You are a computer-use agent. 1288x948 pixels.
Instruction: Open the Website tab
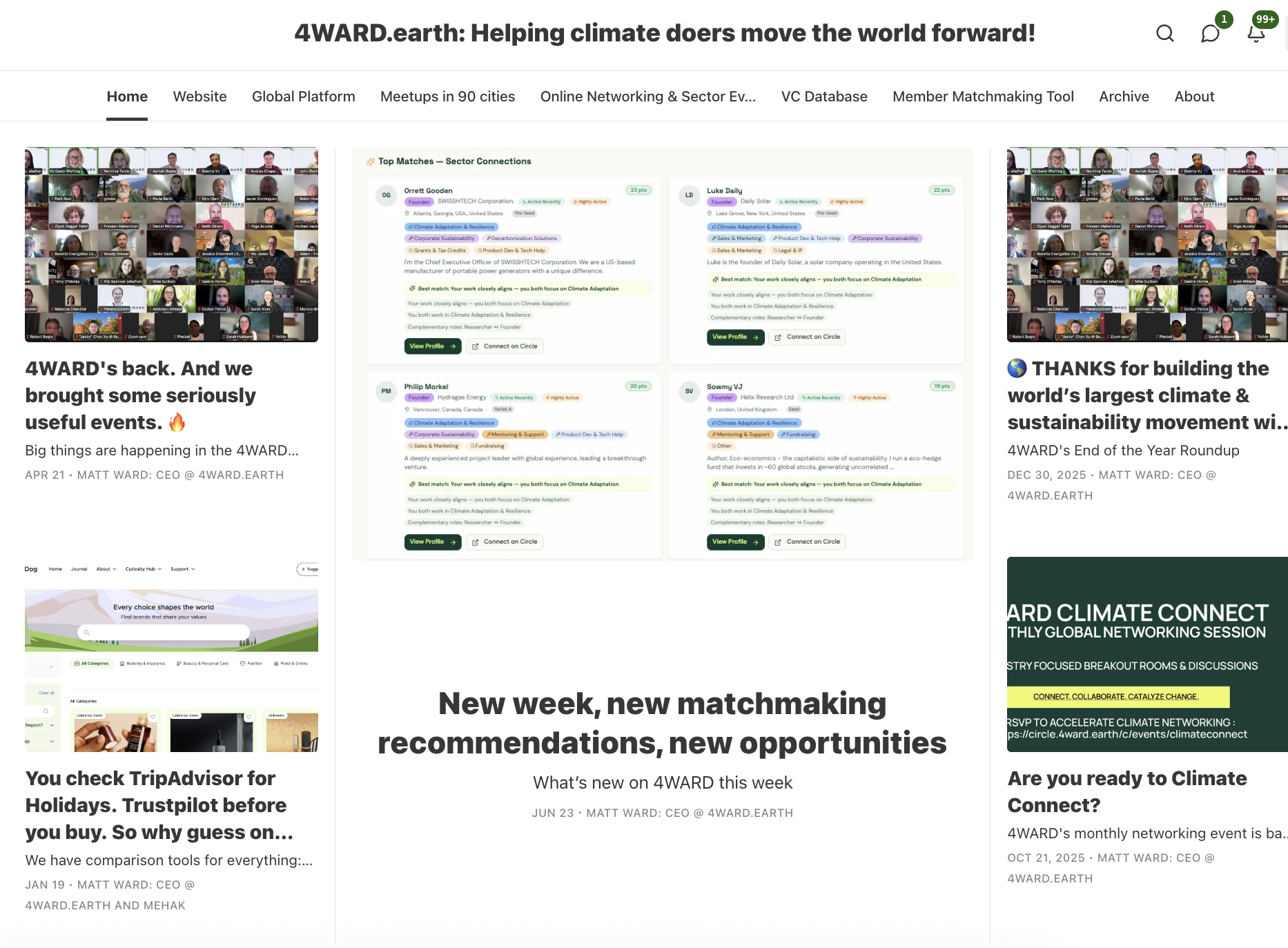coord(199,97)
